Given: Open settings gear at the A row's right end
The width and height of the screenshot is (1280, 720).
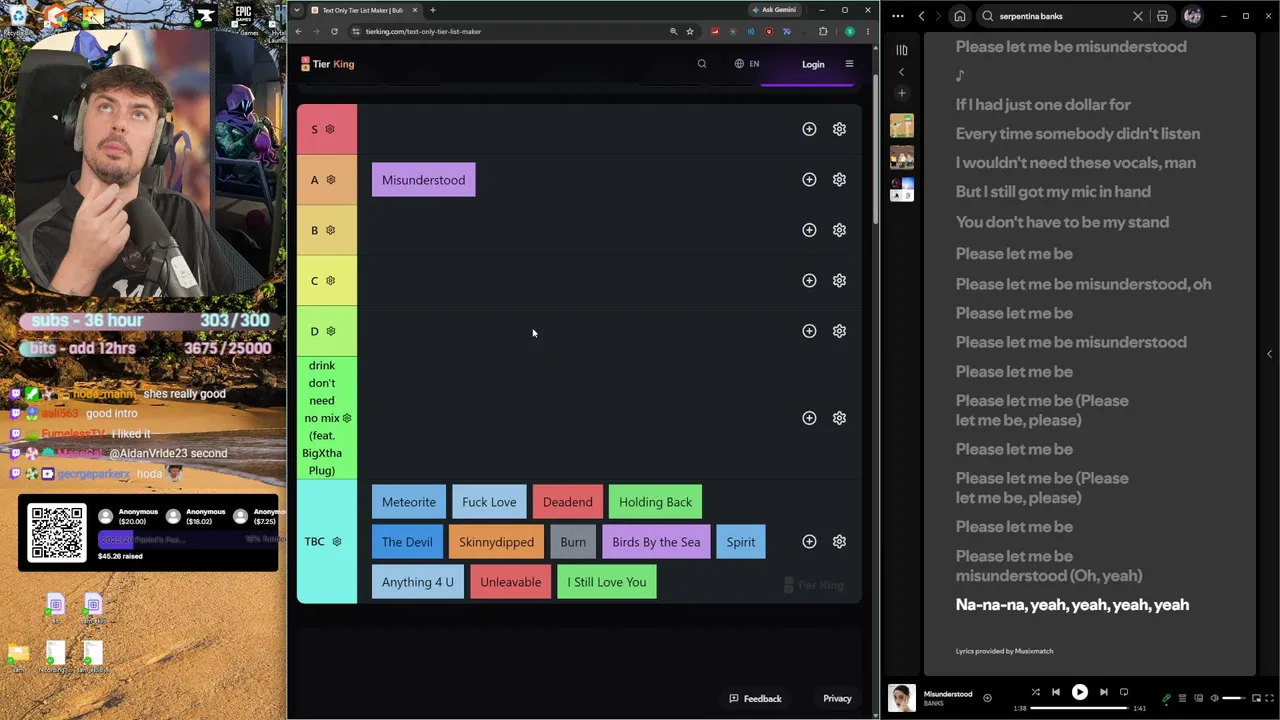Looking at the screenshot, I should (839, 180).
